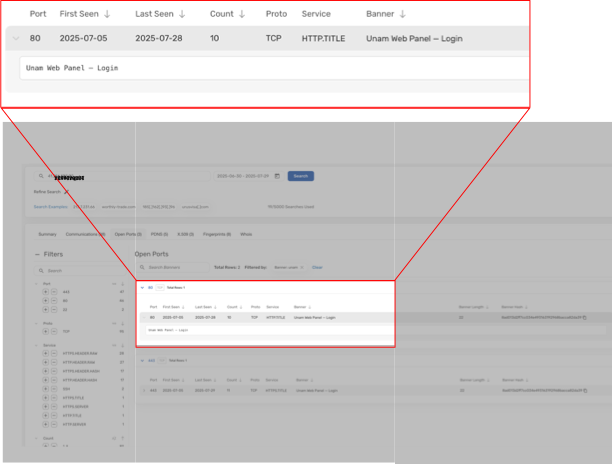Exclude HTTPS.HEADER.HASH service filter
The height and width of the screenshot is (464, 612).
(54, 371)
